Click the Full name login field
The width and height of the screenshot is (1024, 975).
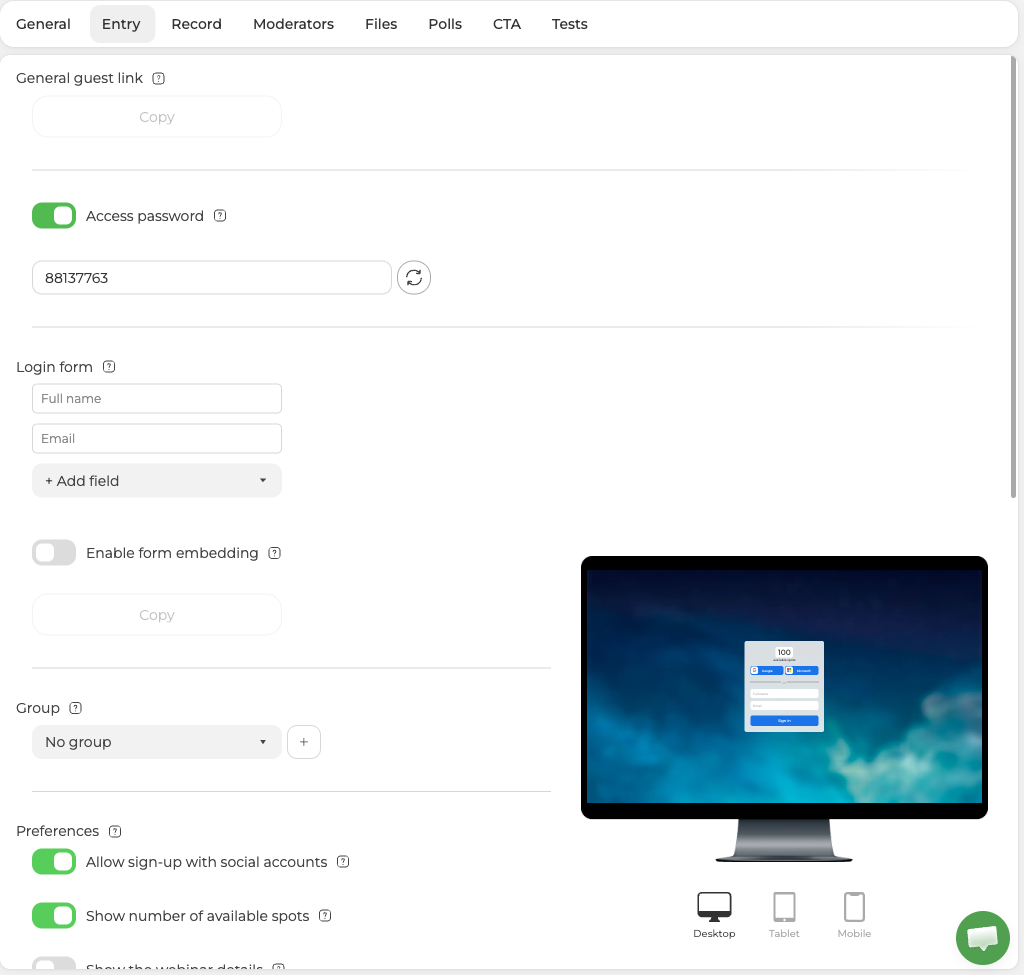click(x=157, y=398)
